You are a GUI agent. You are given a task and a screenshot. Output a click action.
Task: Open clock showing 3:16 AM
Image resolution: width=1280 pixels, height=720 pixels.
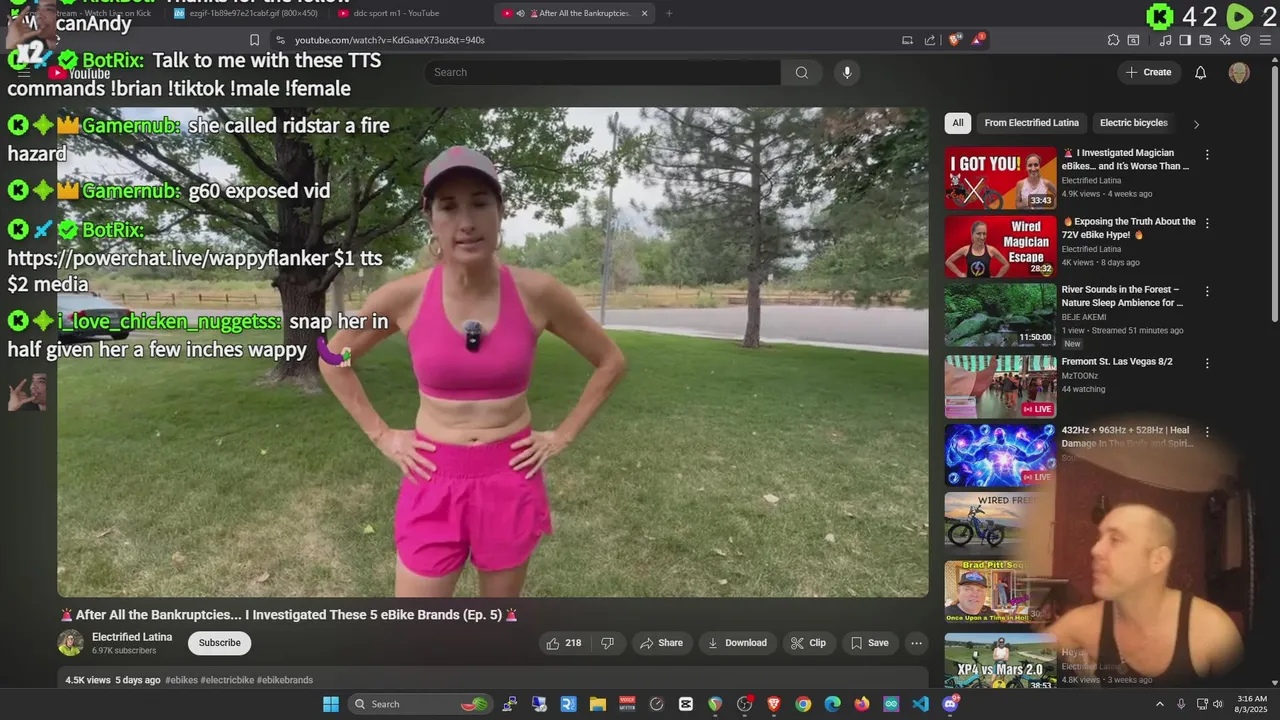point(1252,704)
